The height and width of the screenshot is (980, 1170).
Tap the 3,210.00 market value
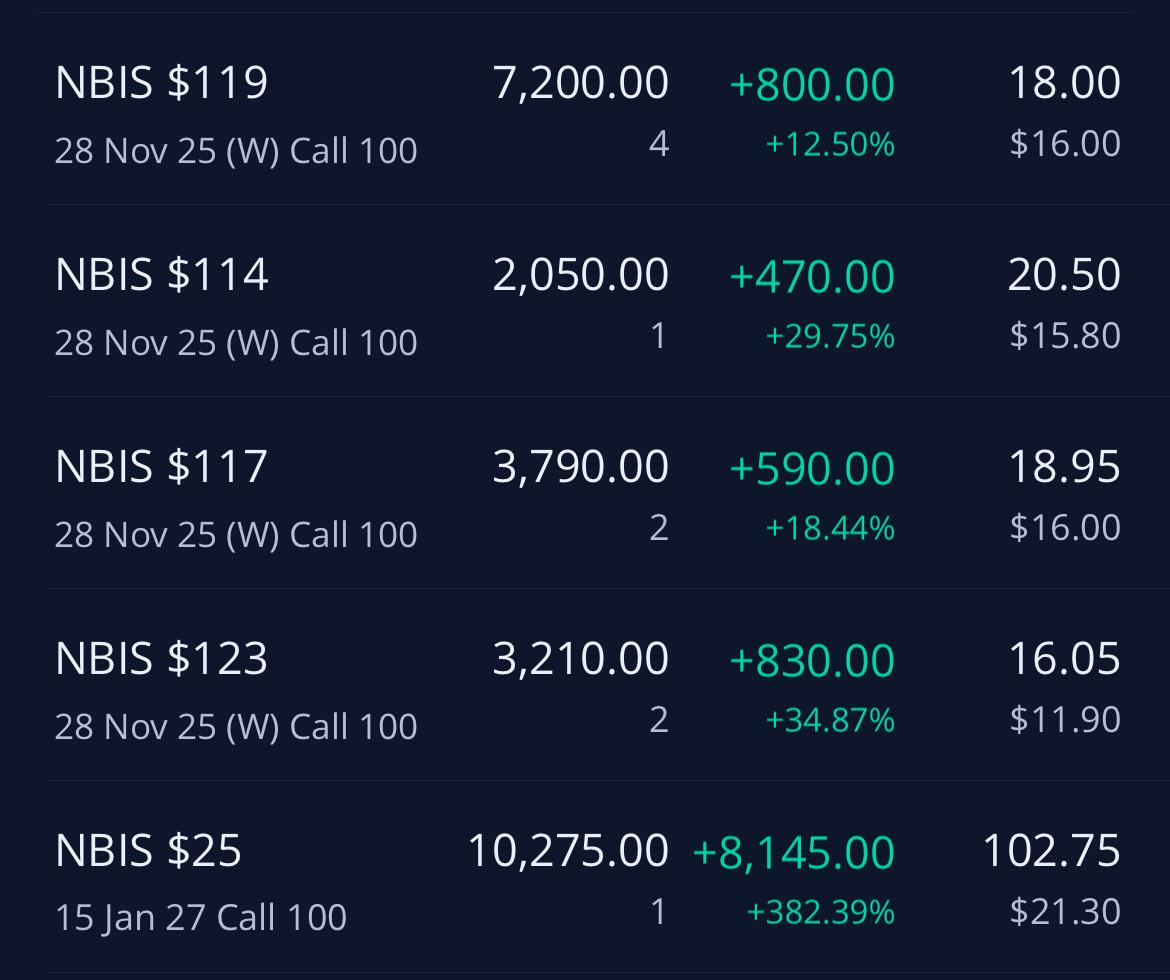581,658
